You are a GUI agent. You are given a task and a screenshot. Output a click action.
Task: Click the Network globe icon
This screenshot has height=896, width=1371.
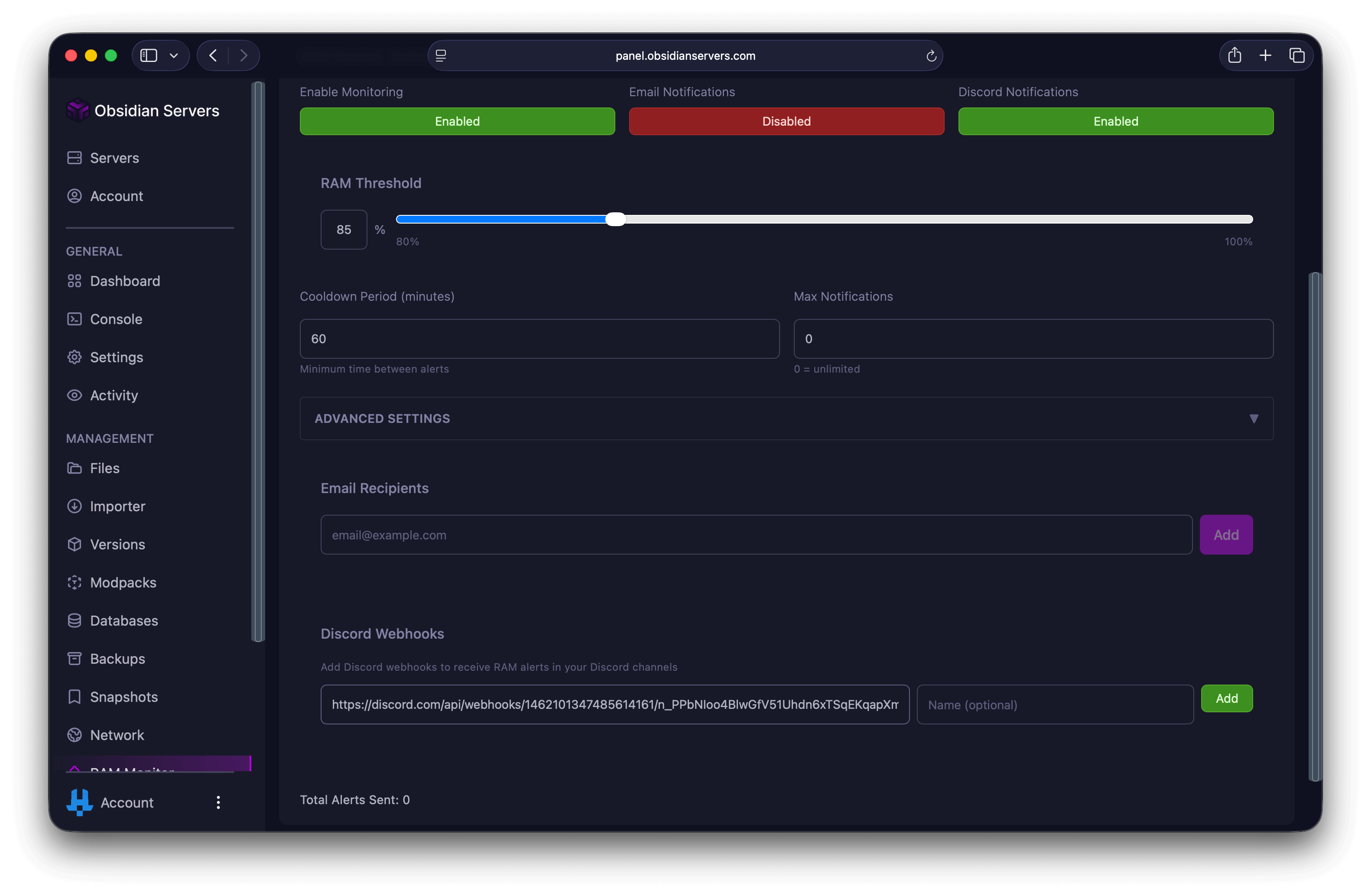click(74, 735)
